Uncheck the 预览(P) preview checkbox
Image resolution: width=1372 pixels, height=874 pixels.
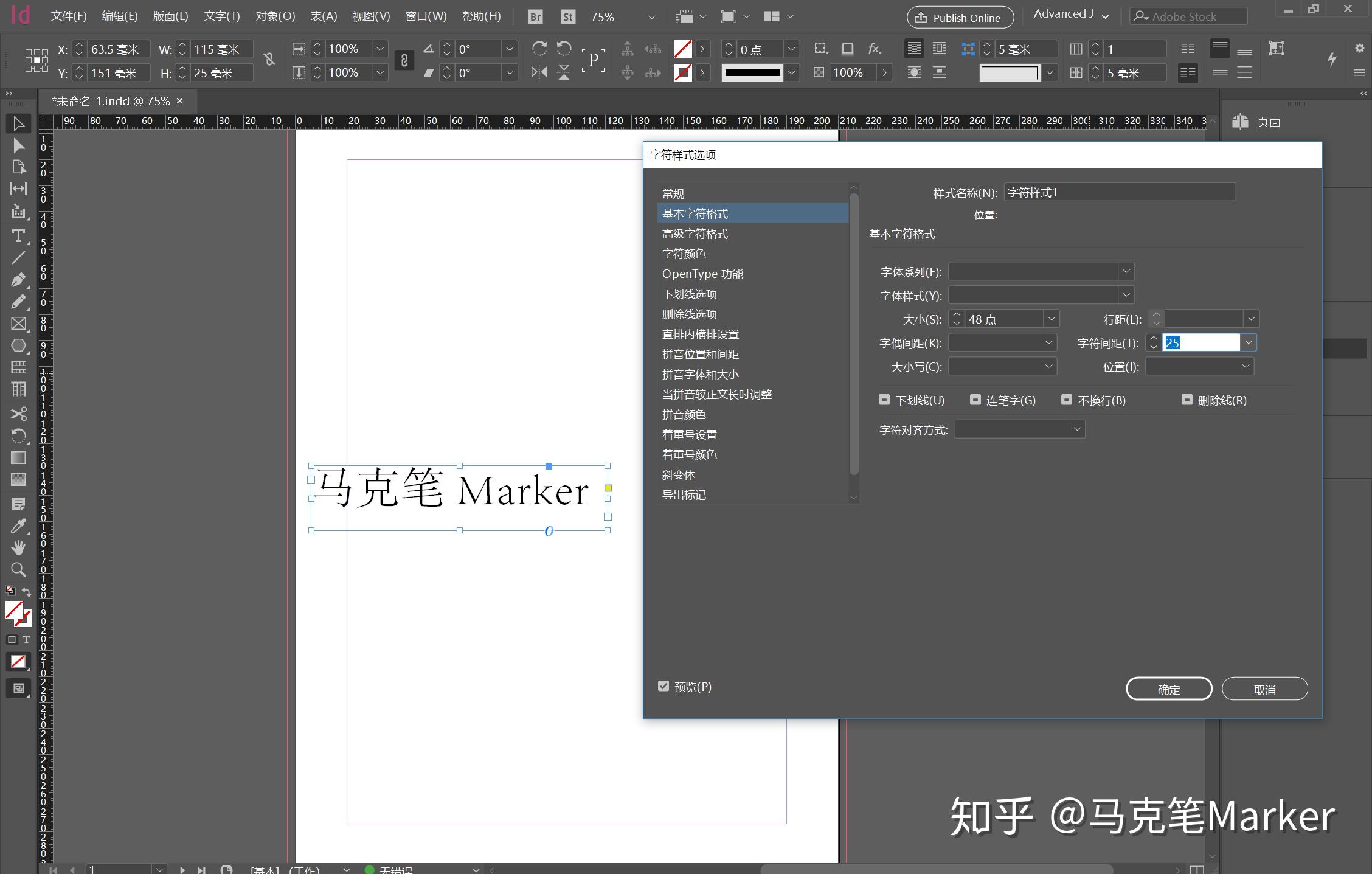[663, 686]
